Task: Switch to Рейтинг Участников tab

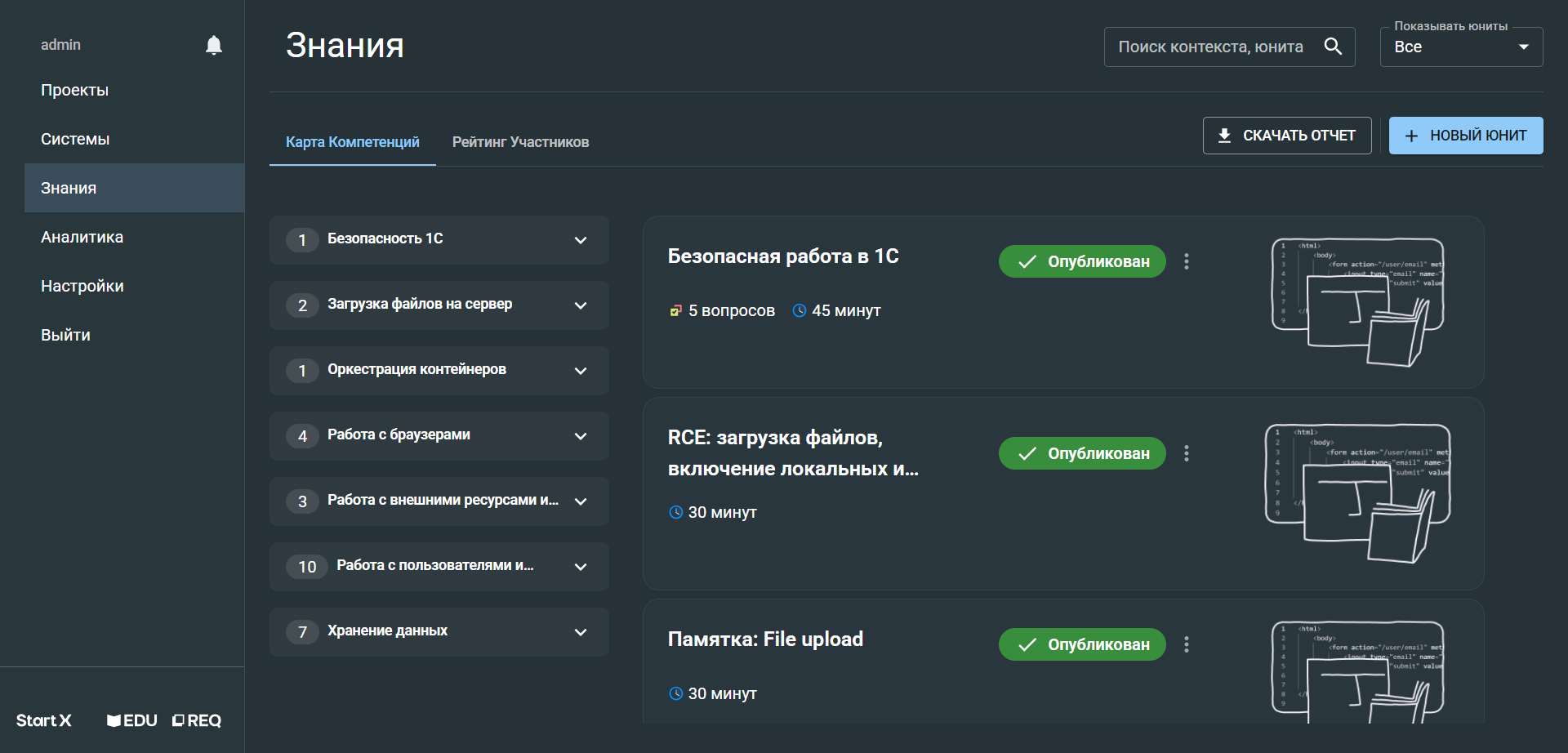Action: (520, 142)
